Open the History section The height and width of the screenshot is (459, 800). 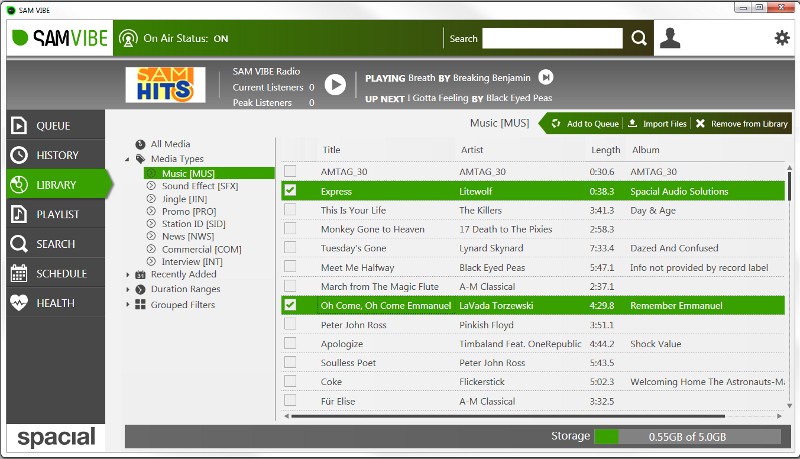click(x=56, y=155)
